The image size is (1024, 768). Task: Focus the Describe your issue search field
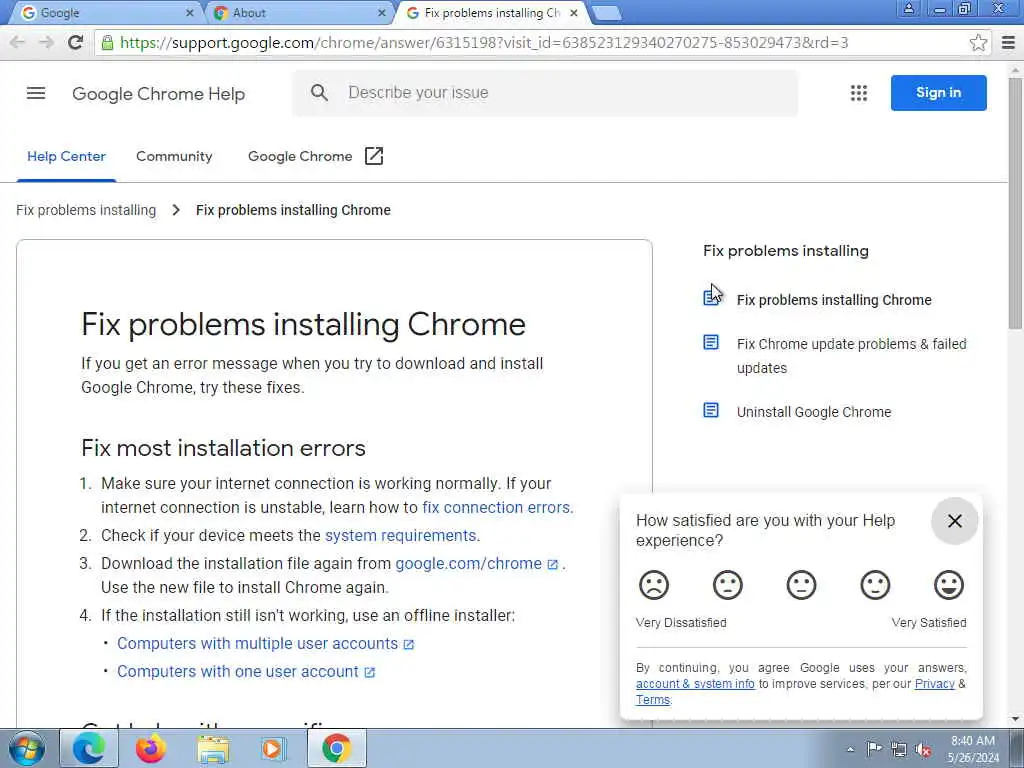[x=545, y=93]
